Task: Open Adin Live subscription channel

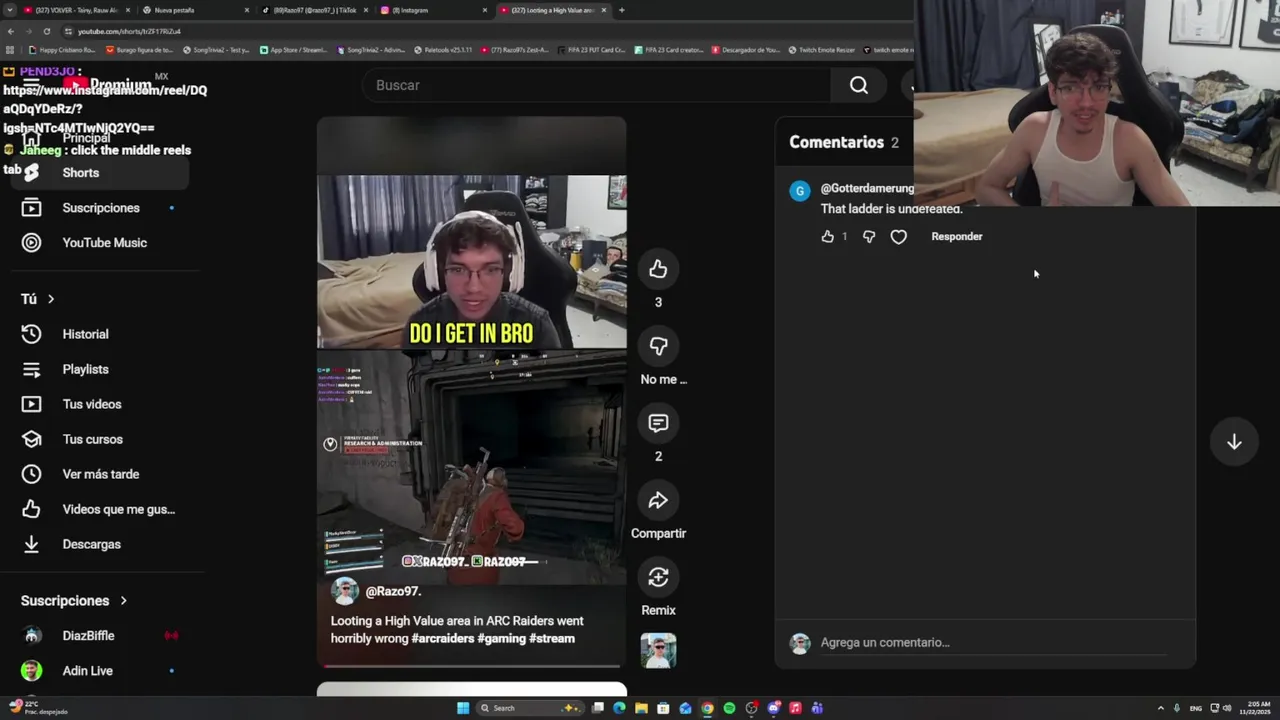Action: (100, 671)
